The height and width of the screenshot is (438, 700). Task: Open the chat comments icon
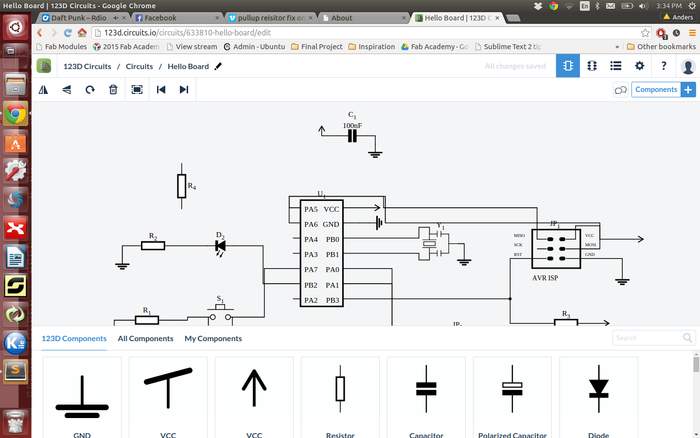(x=621, y=90)
